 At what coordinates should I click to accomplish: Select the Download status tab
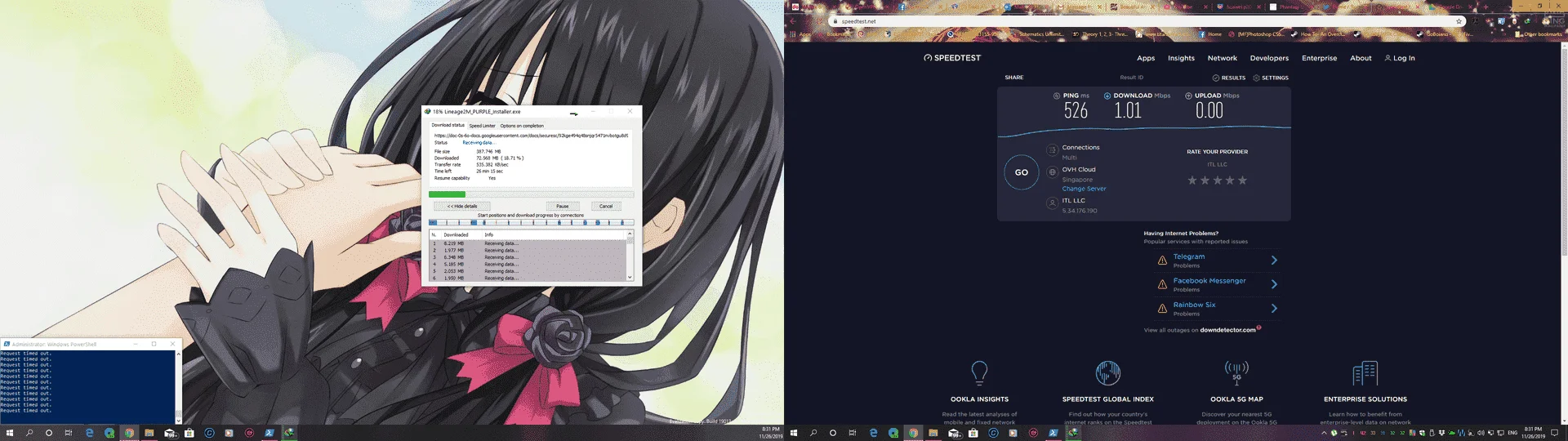(x=448, y=125)
